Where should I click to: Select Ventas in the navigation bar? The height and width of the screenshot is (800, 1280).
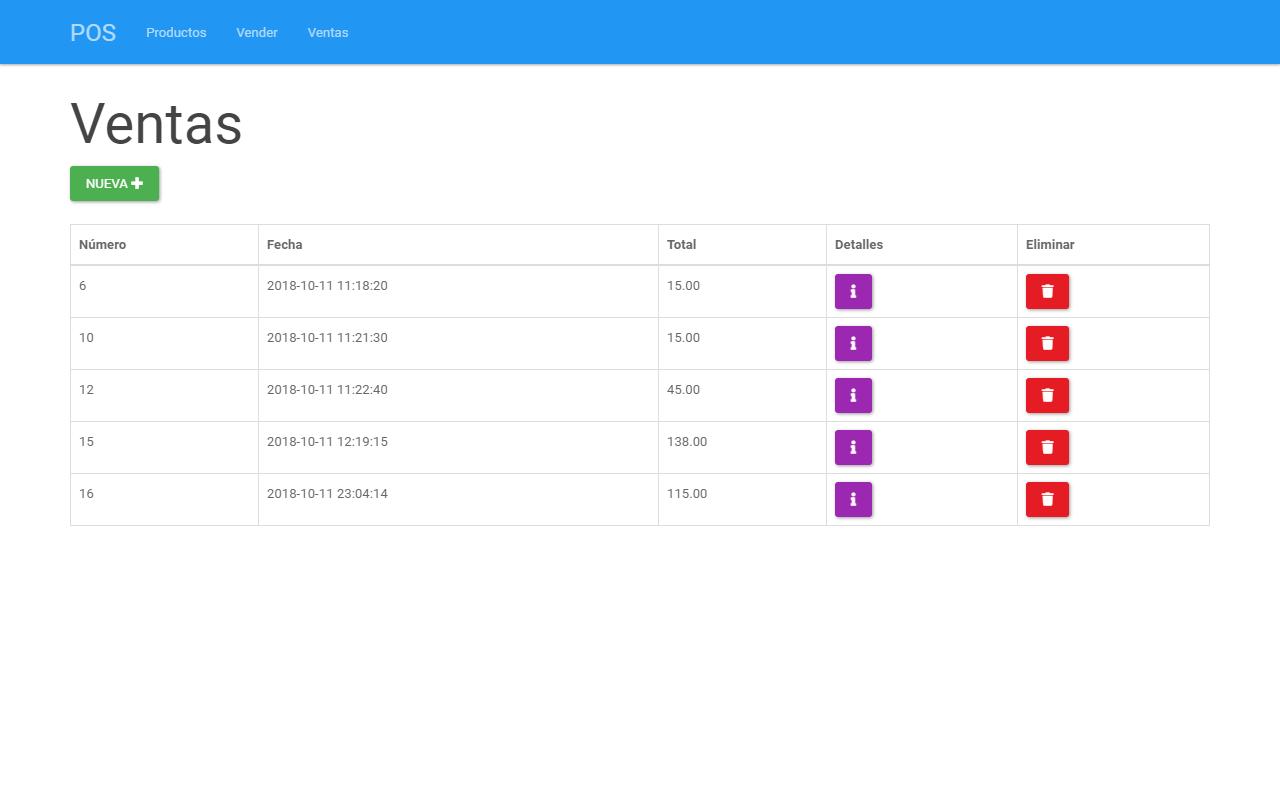coord(328,33)
